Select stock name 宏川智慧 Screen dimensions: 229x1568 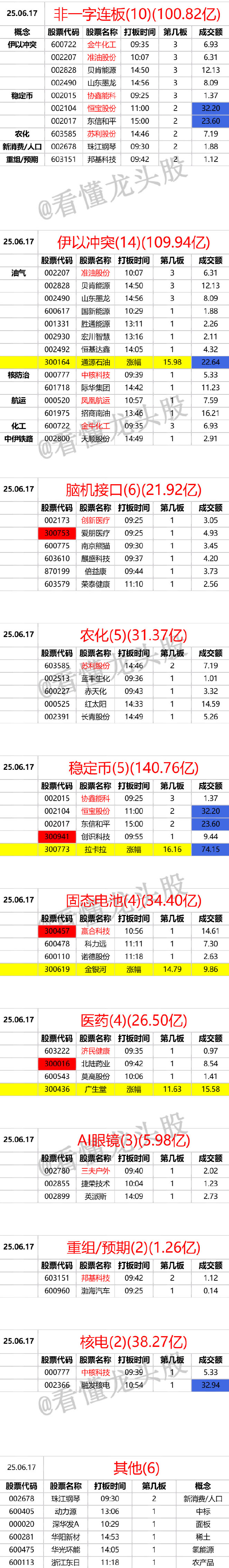(95, 337)
